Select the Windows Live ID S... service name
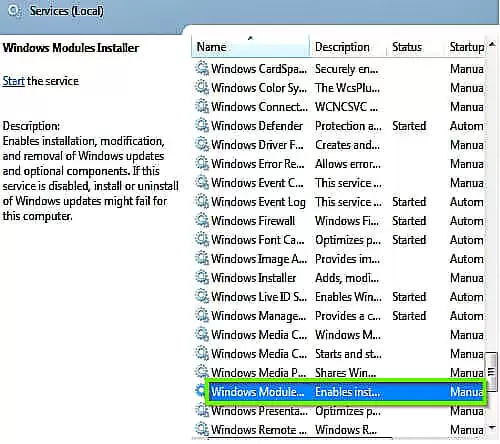The width and height of the screenshot is (500, 444). 259,297
